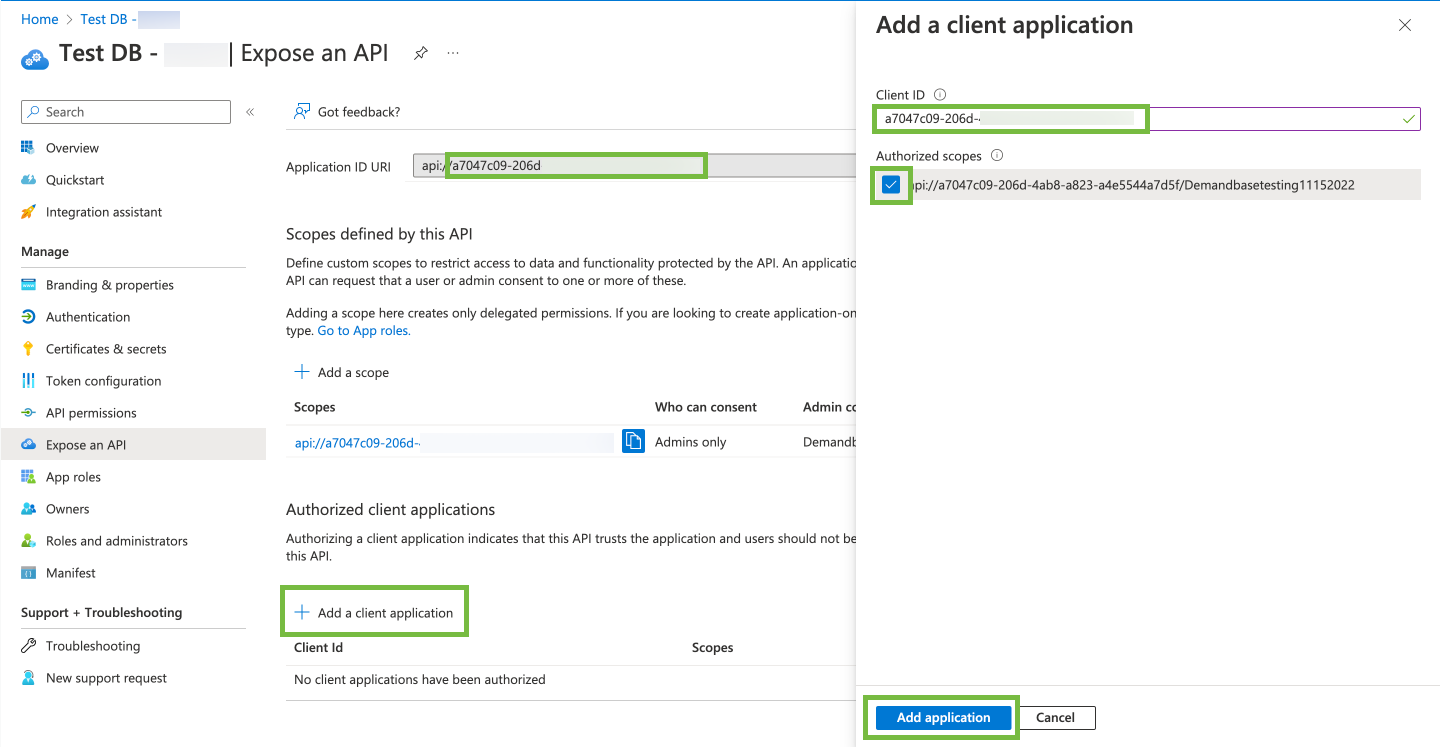Click the Expose an API cloud icon
This screenshot has height=747, width=1440.
coord(28,445)
